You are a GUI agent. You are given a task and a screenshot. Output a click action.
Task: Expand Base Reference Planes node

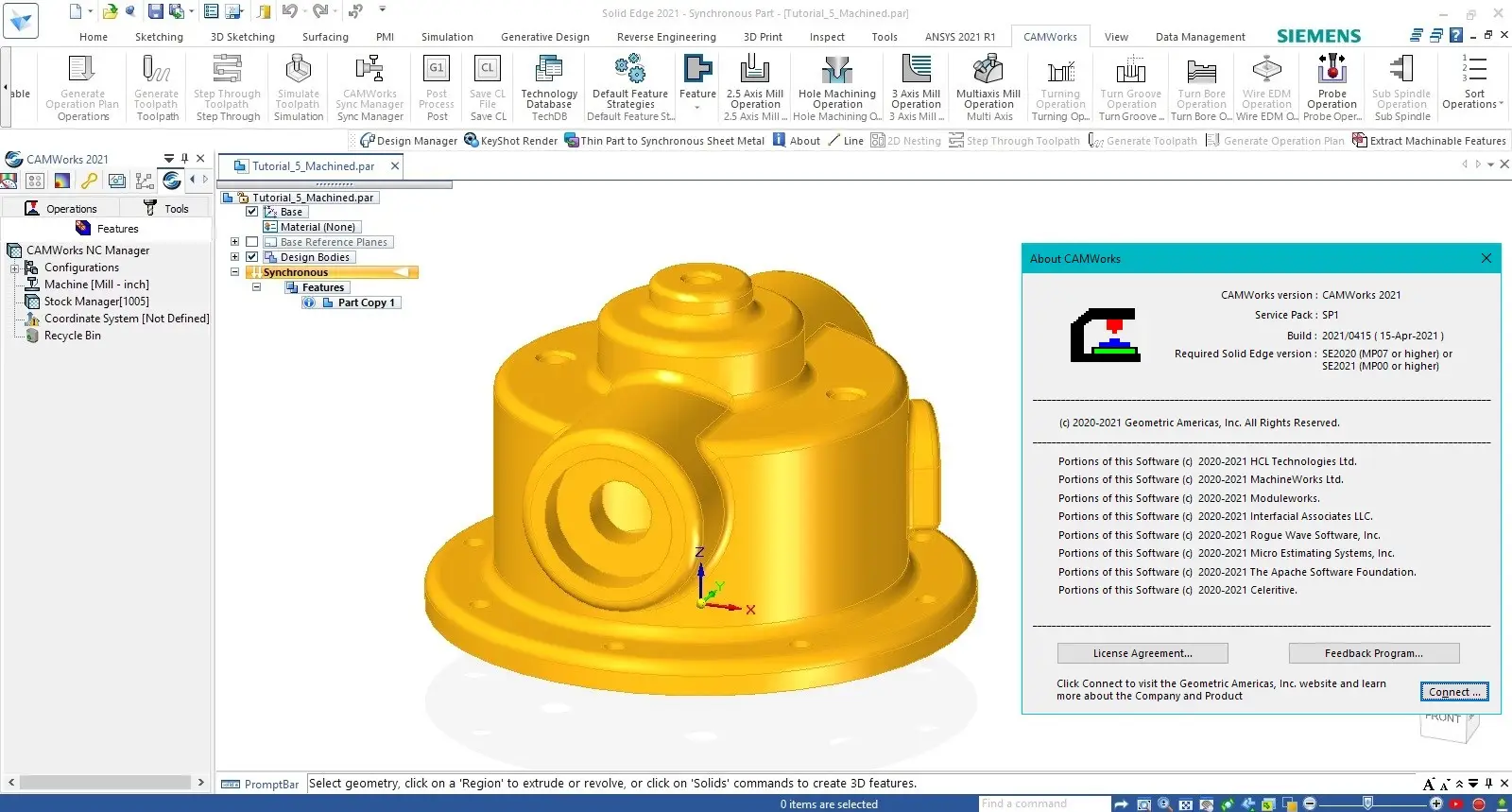coord(234,242)
